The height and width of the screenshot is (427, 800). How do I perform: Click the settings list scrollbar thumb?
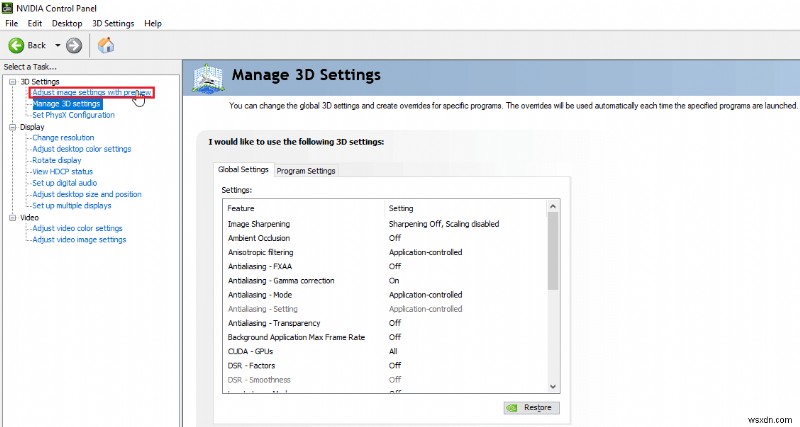click(553, 251)
